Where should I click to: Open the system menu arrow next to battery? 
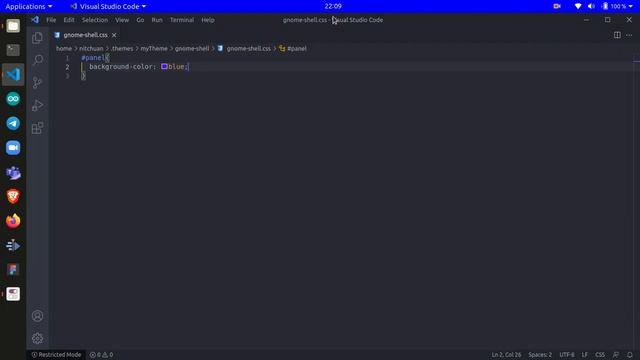click(631, 6)
